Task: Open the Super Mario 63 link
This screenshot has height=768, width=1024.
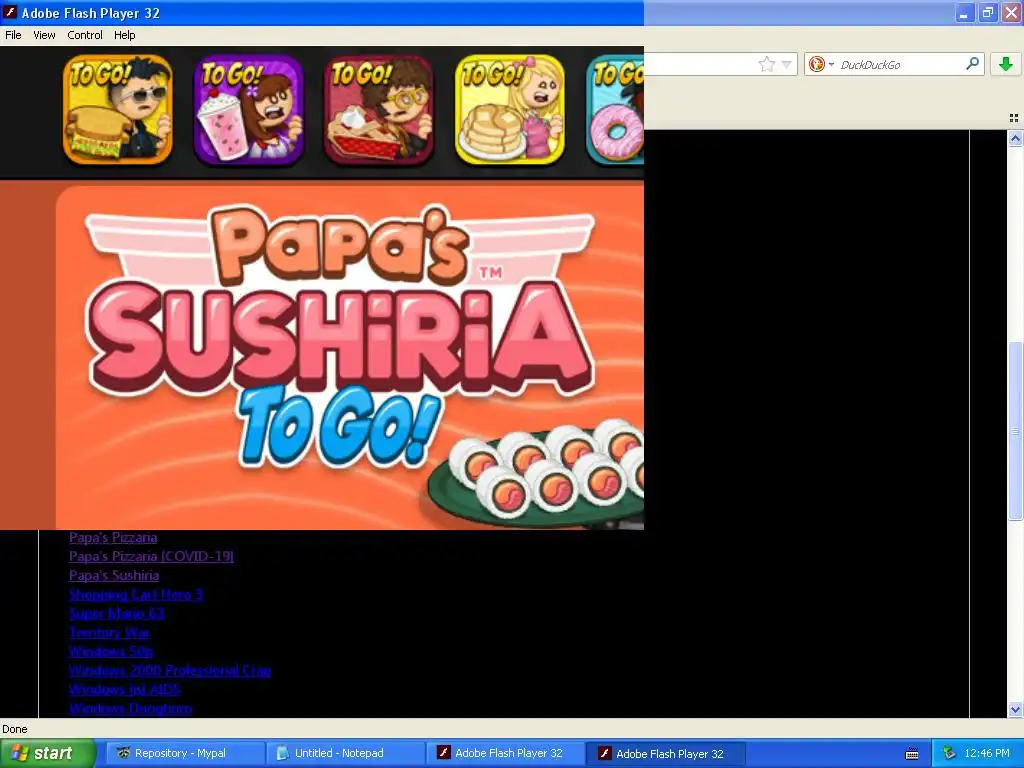Action: point(116,613)
